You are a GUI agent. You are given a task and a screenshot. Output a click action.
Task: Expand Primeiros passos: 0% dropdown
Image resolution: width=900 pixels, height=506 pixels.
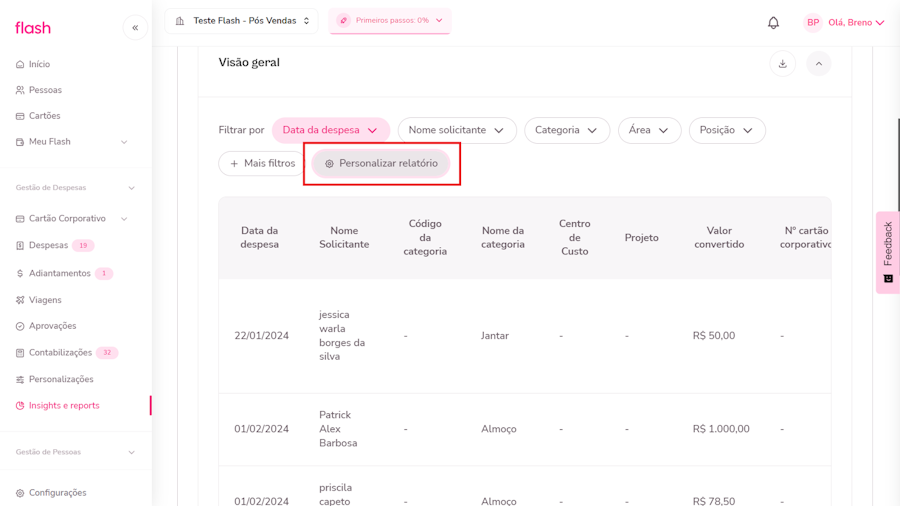(390, 21)
